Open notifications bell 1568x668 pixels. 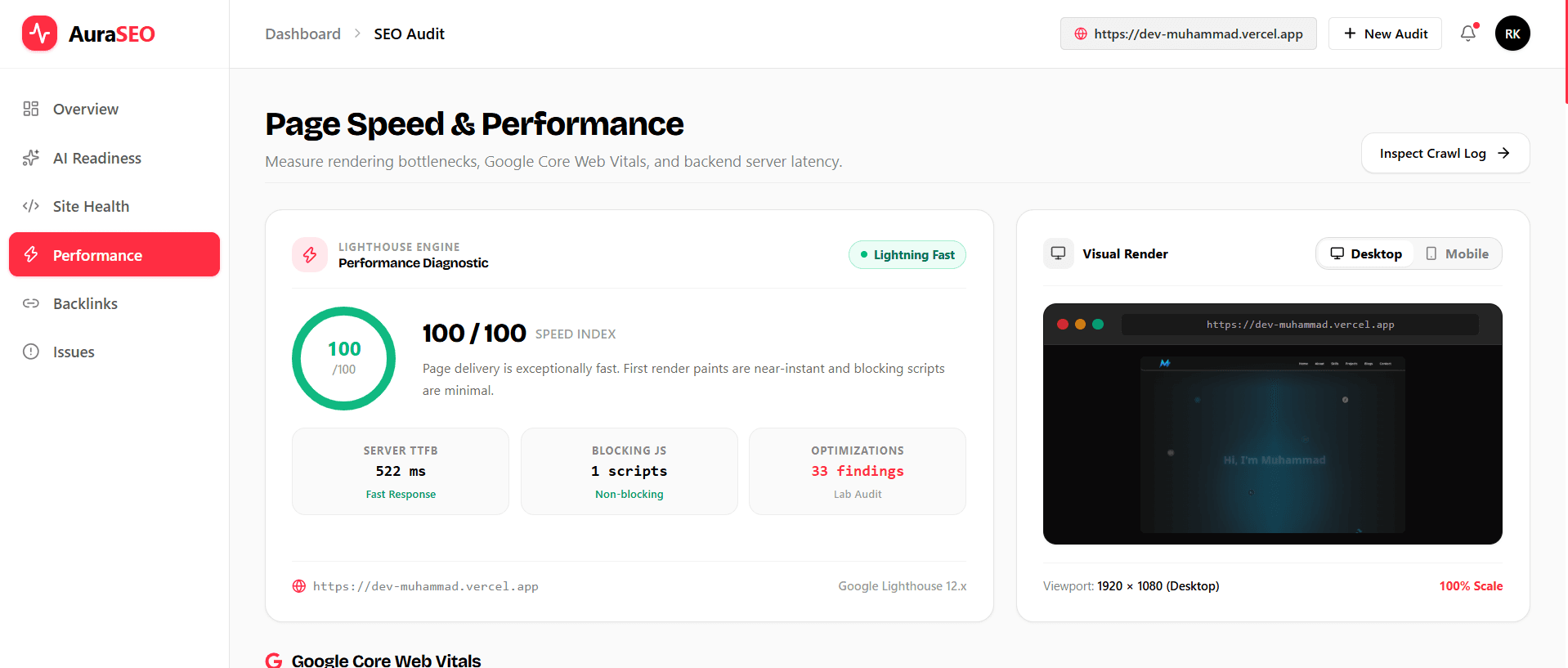pos(1468,34)
